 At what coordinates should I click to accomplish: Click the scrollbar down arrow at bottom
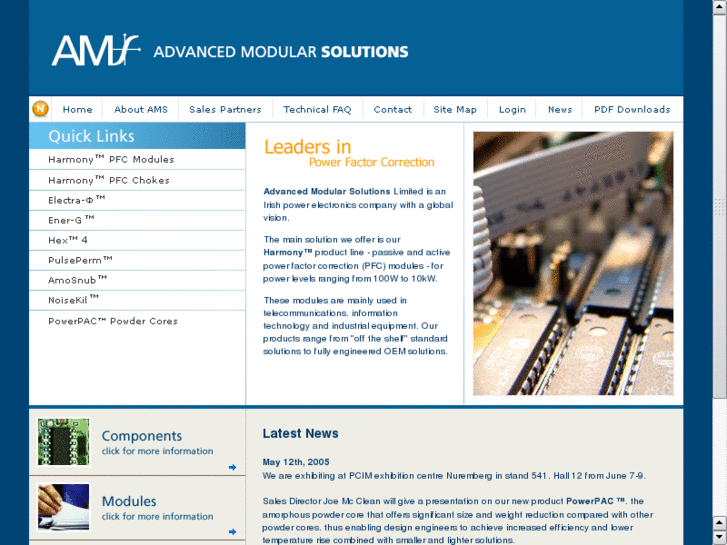point(720,538)
